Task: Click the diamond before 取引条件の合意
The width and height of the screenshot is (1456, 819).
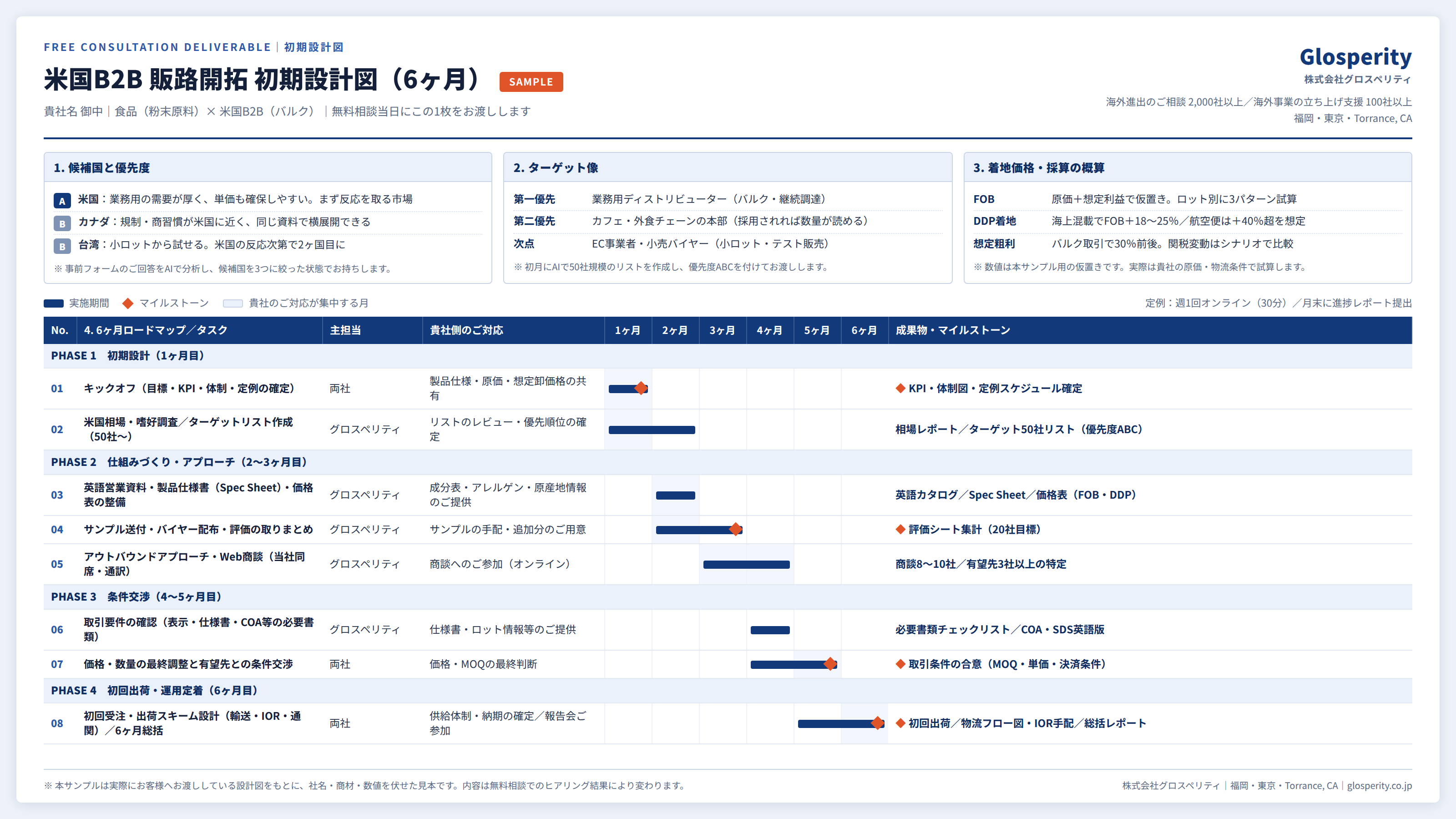Action: point(900,664)
